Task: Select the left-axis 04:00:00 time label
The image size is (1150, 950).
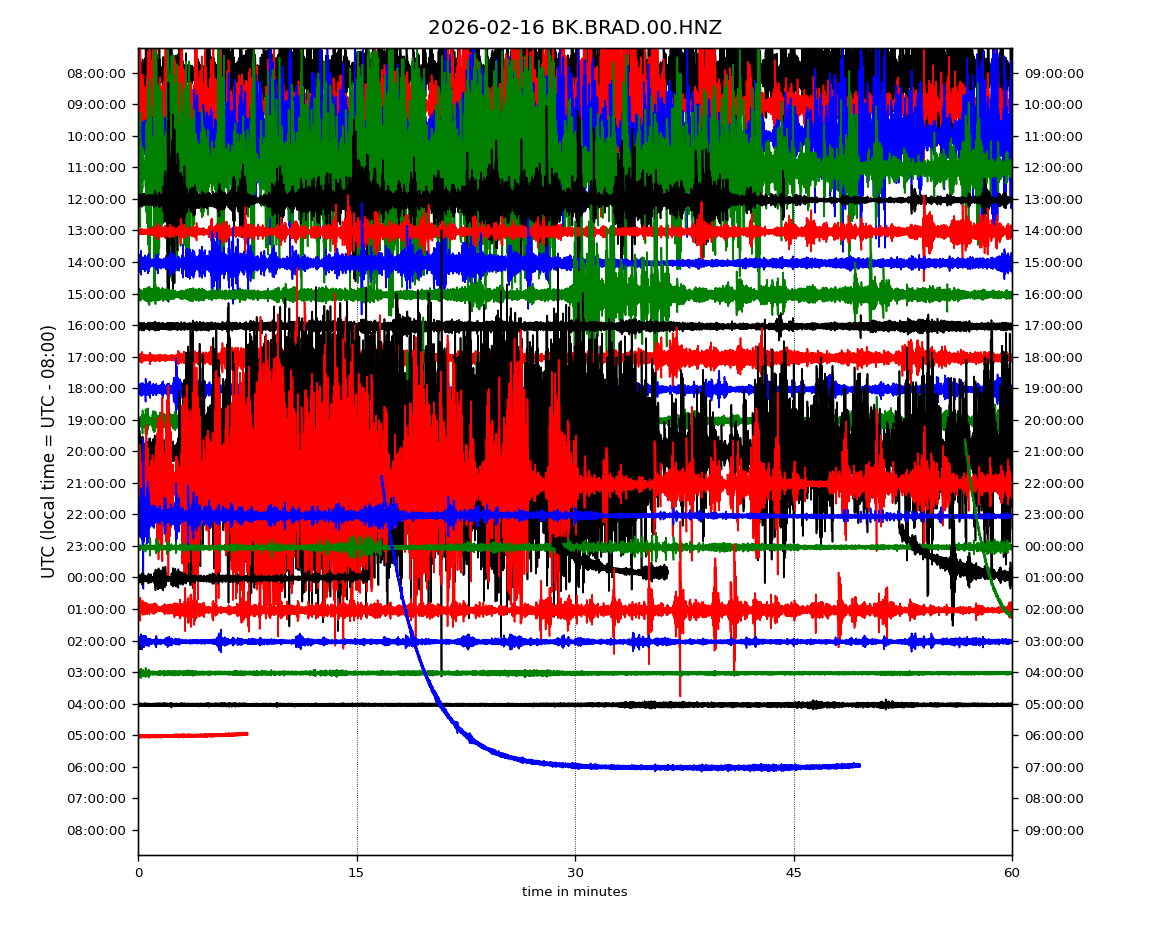Action: click(96, 704)
